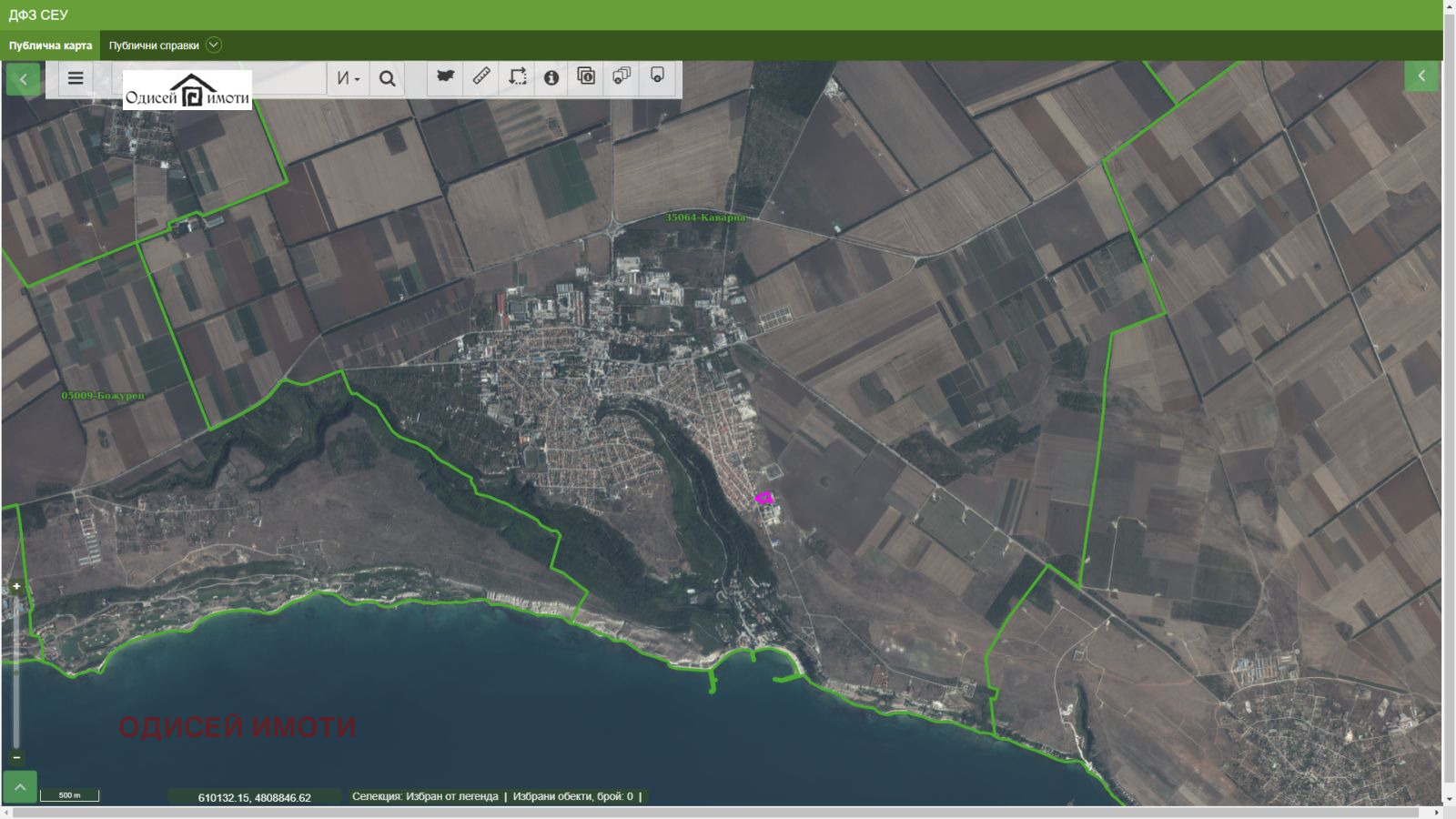The height and width of the screenshot is (819, 1456).
Task: Click the magnifier search icon
Action: (387, 78)
